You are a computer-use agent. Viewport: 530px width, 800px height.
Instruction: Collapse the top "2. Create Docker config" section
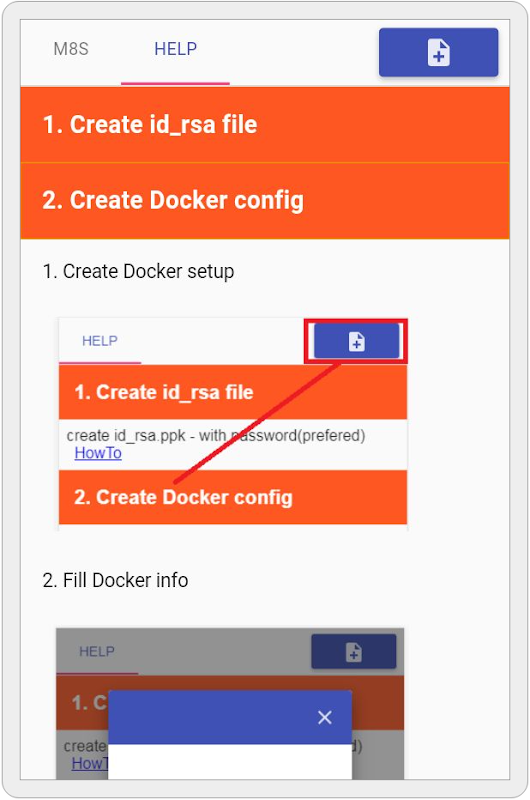click(x=265, y=201)
